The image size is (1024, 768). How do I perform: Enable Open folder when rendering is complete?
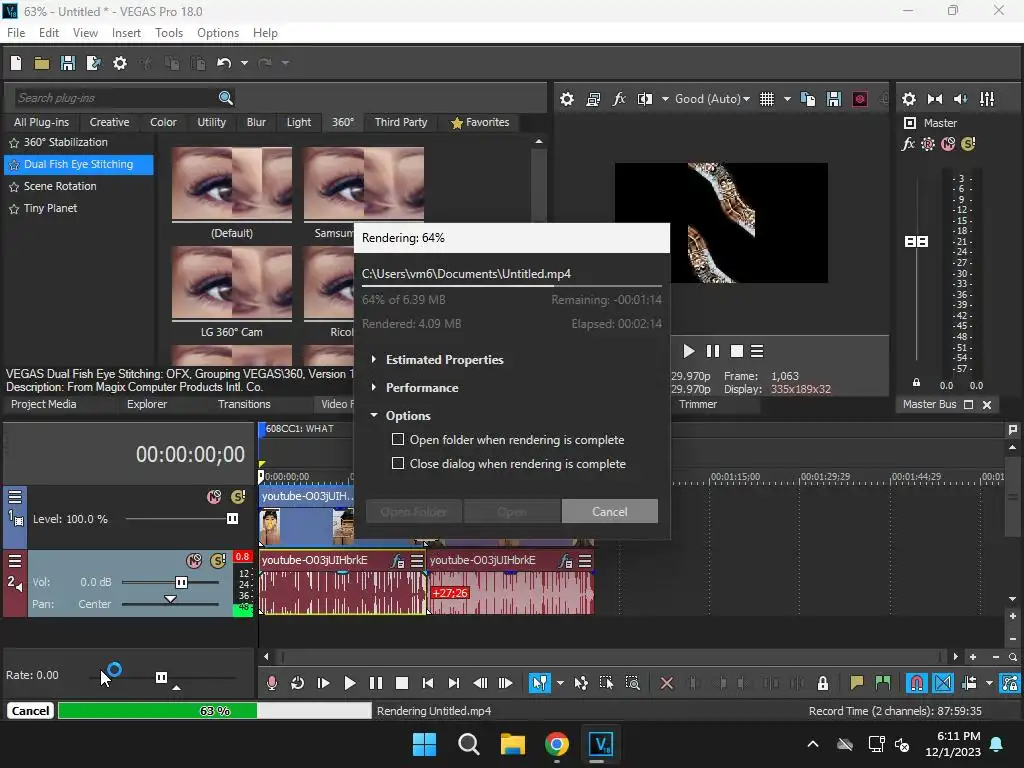tap(398, 440)
